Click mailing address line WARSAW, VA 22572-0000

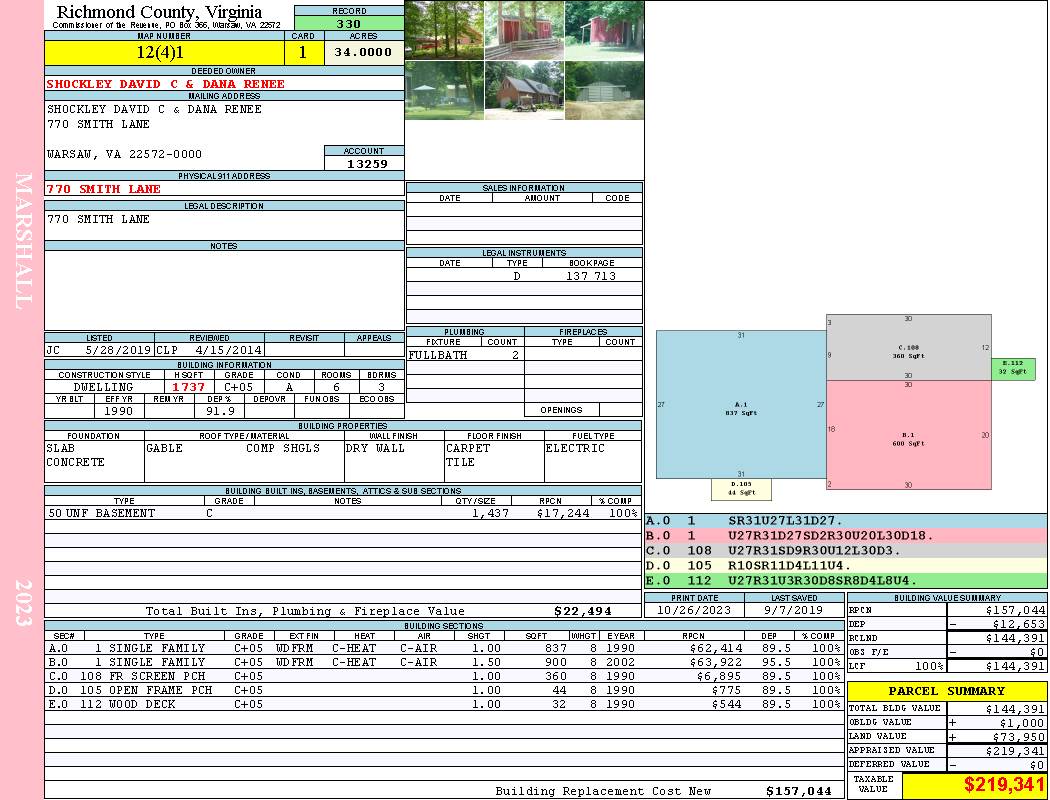tap(124, 154)
